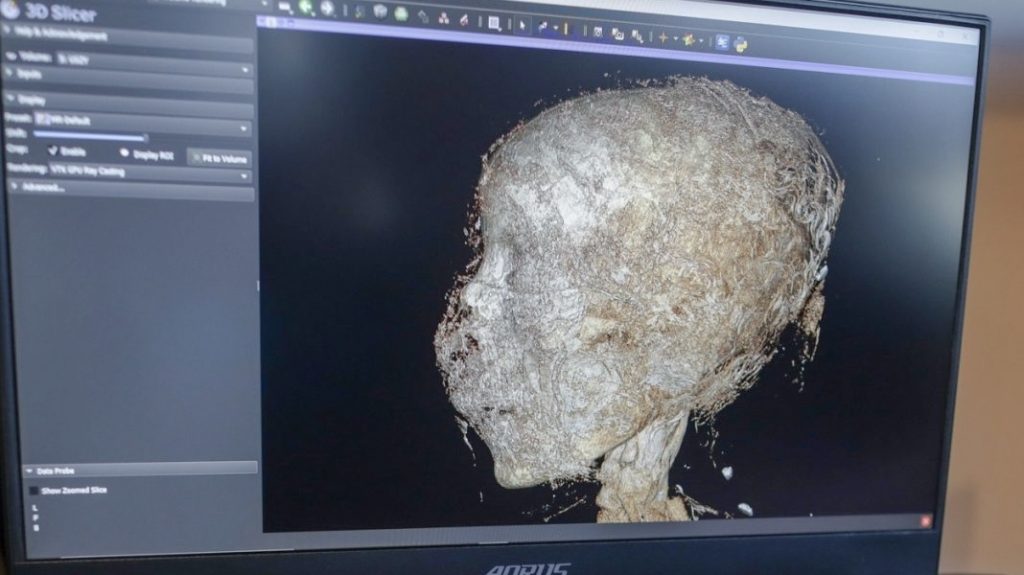Open the crosshair options dropdown arrow

pos(675,39)
